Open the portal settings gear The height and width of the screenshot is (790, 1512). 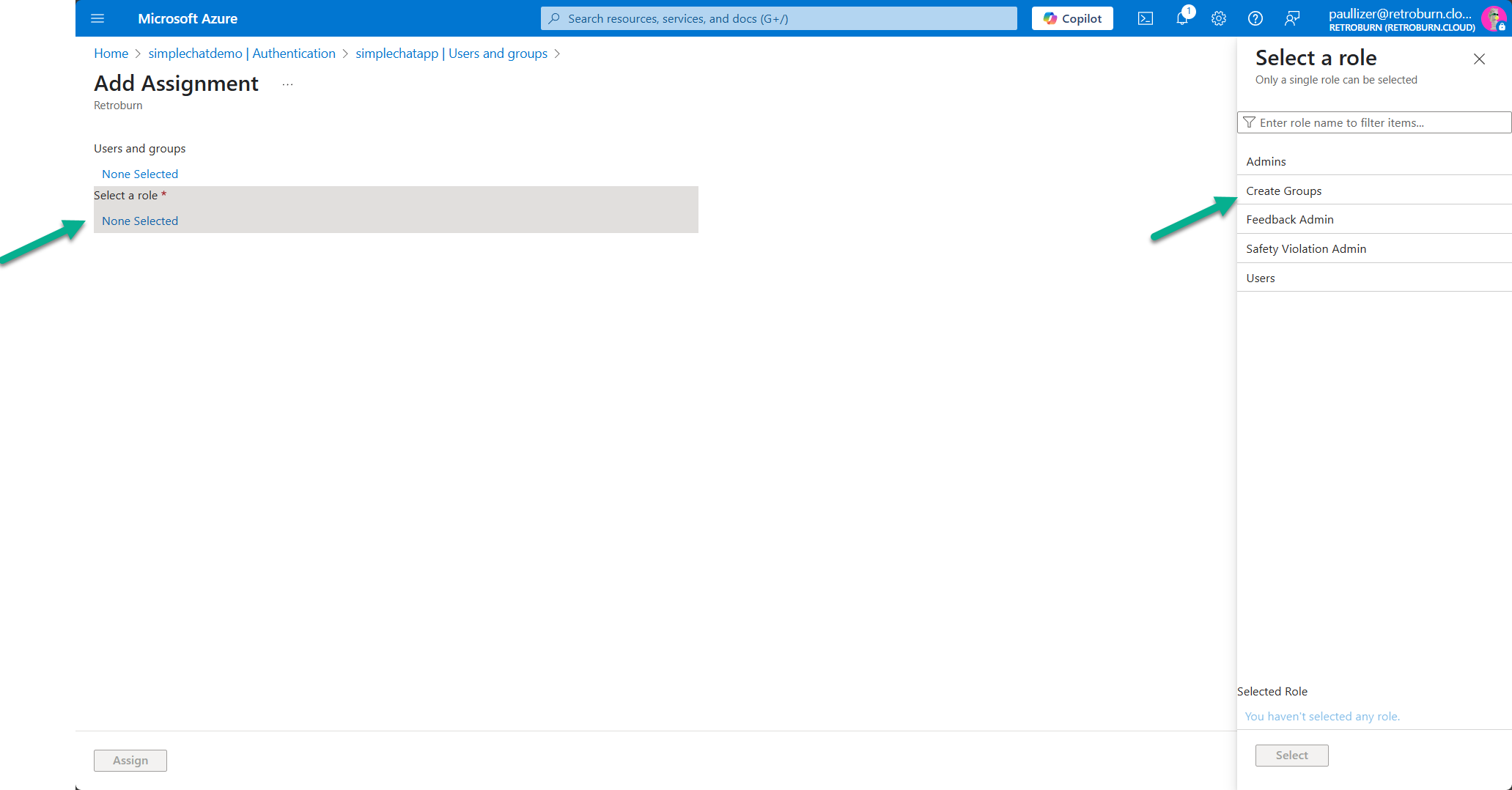coord(1219,18)
